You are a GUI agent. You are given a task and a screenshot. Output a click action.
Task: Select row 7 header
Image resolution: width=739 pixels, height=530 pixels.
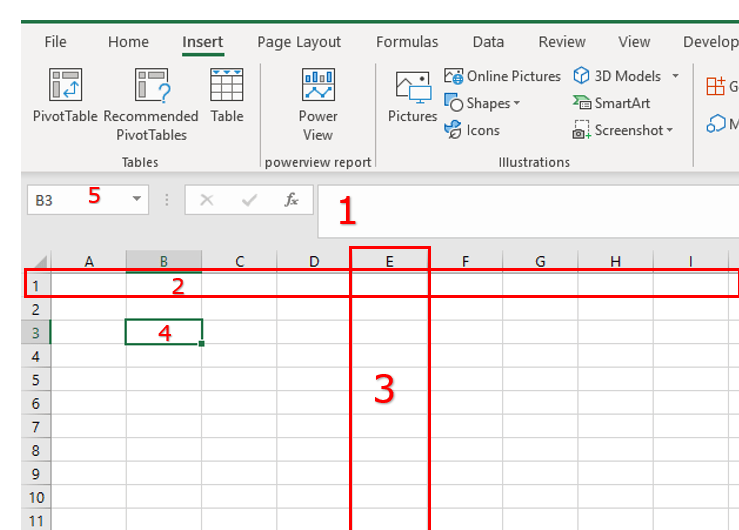pyautogui.click(x=36, y=427)
